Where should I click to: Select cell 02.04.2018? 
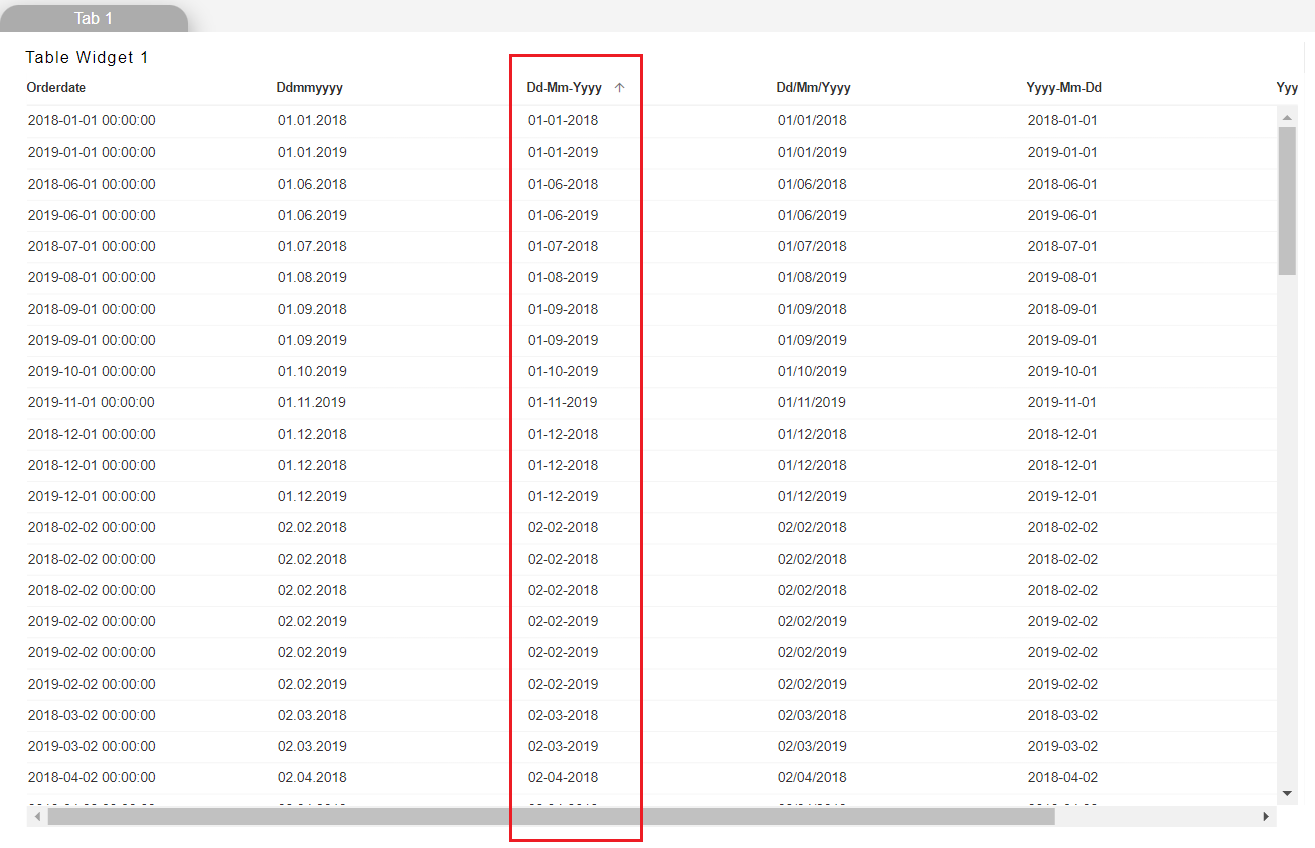click(312, 778)
